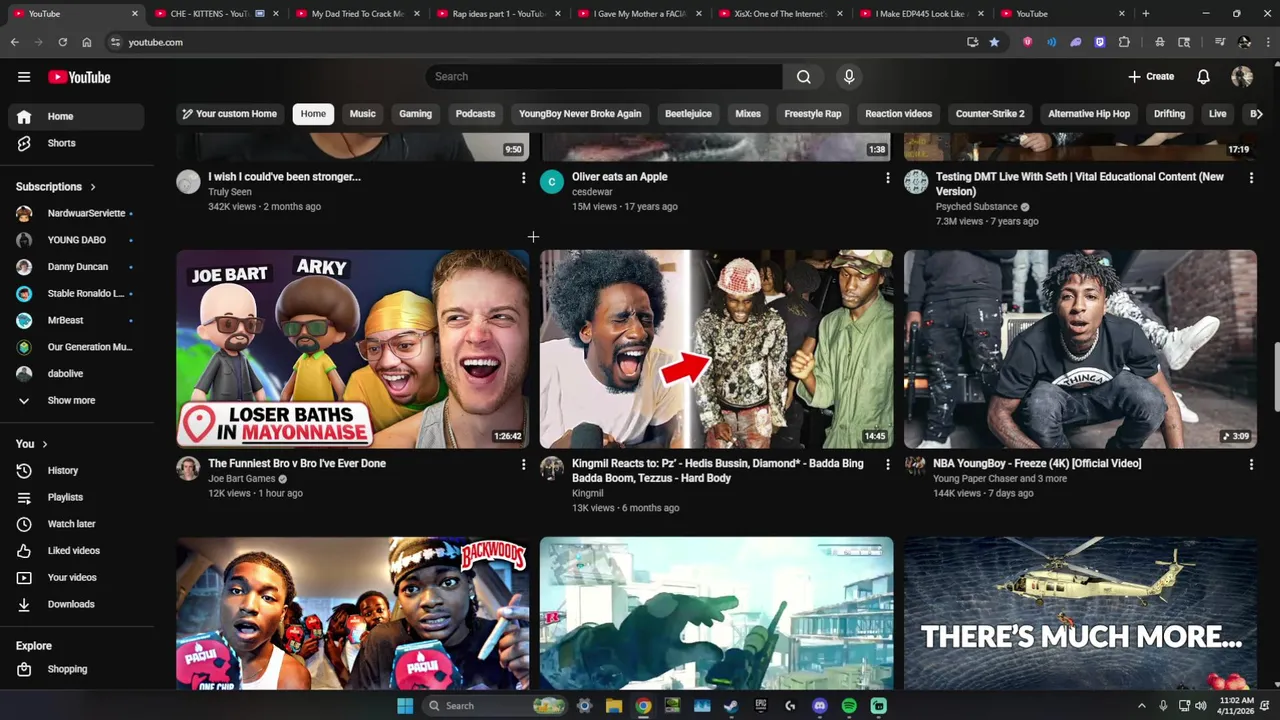Open Liked videos in the sidebar

point(76,551)
